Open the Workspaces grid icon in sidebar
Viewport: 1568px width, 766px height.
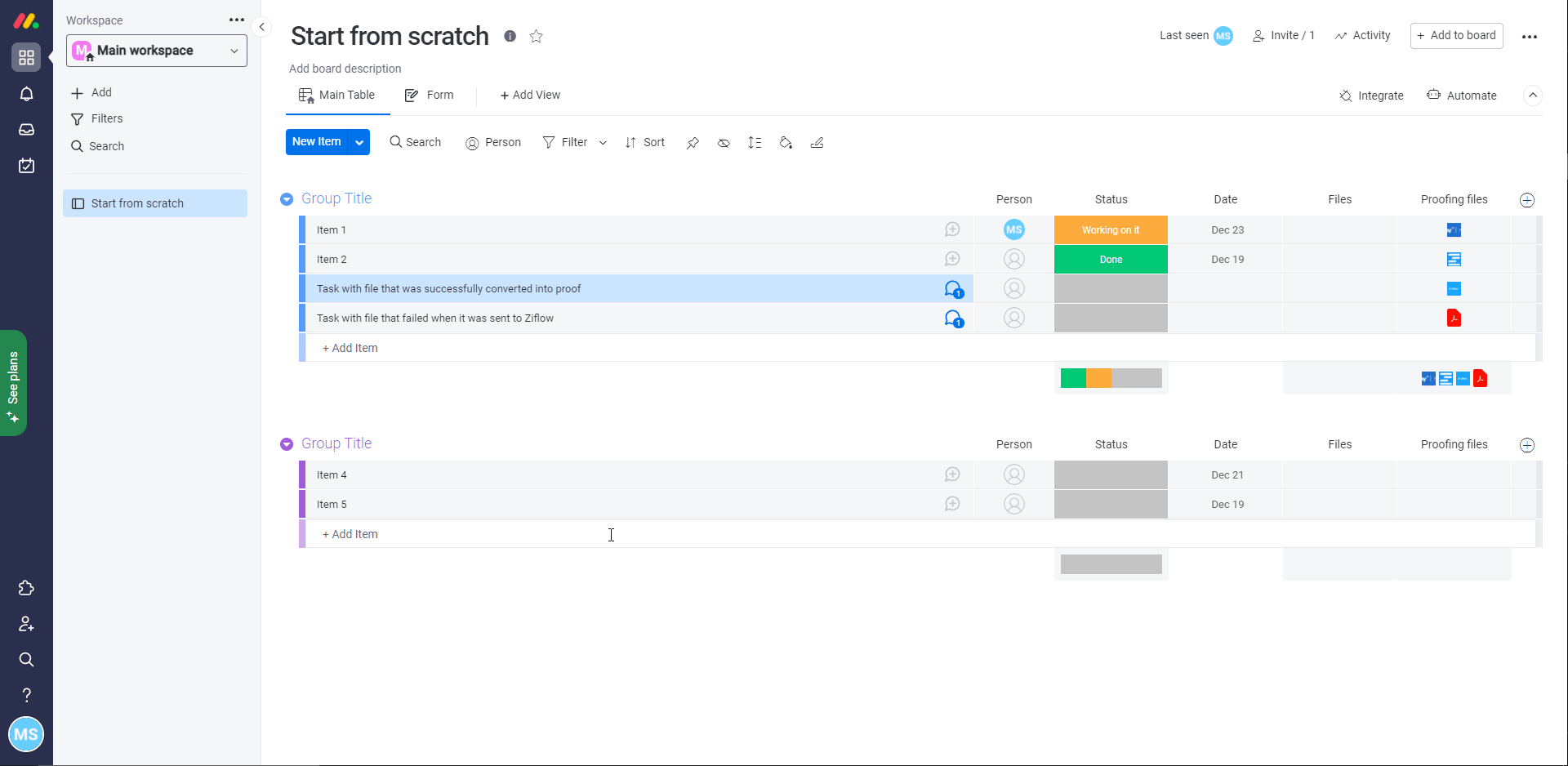(26, 57)
